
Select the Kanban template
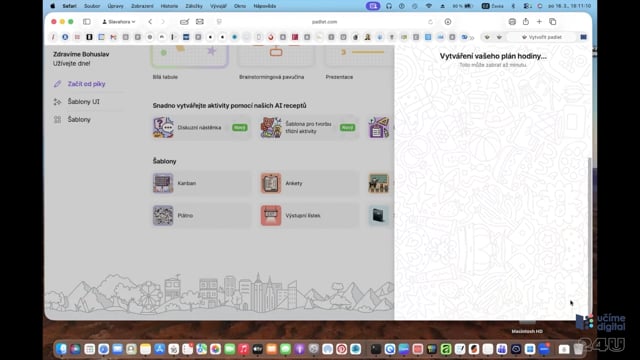202,183
